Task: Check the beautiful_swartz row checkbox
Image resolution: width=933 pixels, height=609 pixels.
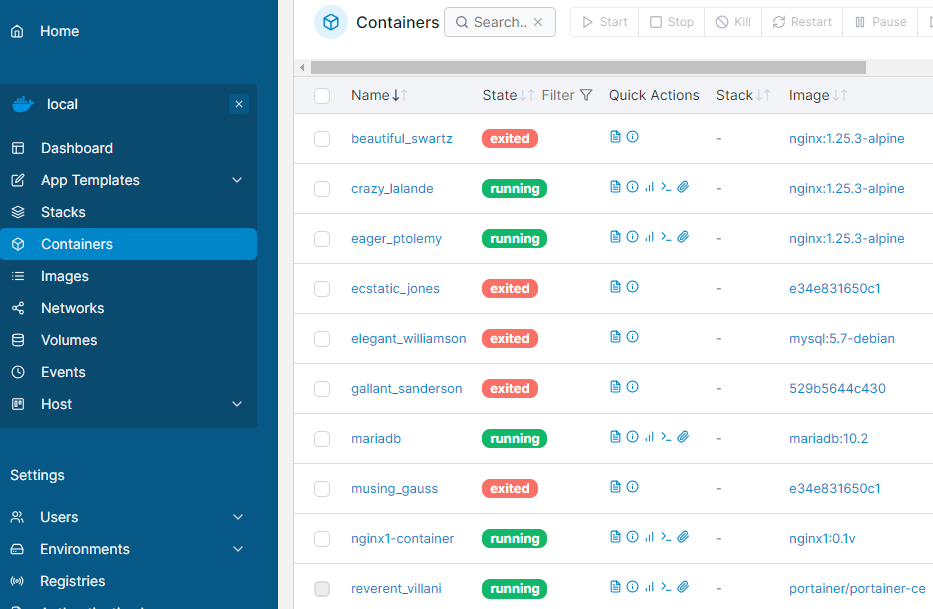Action: (x=322, y=139)
